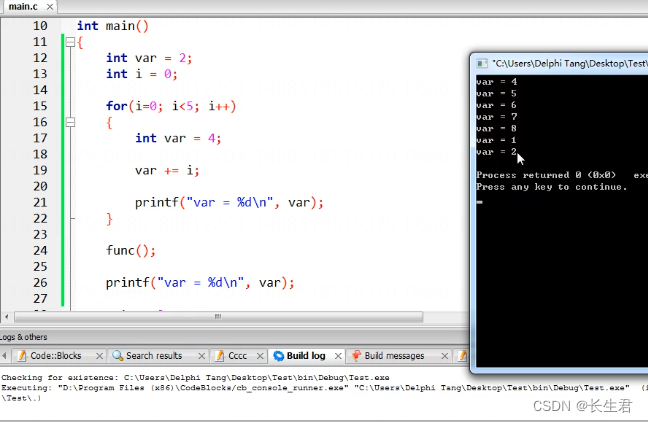Click the Search results magnifier icon
This screenshot has height=422, width=648.
118,356
